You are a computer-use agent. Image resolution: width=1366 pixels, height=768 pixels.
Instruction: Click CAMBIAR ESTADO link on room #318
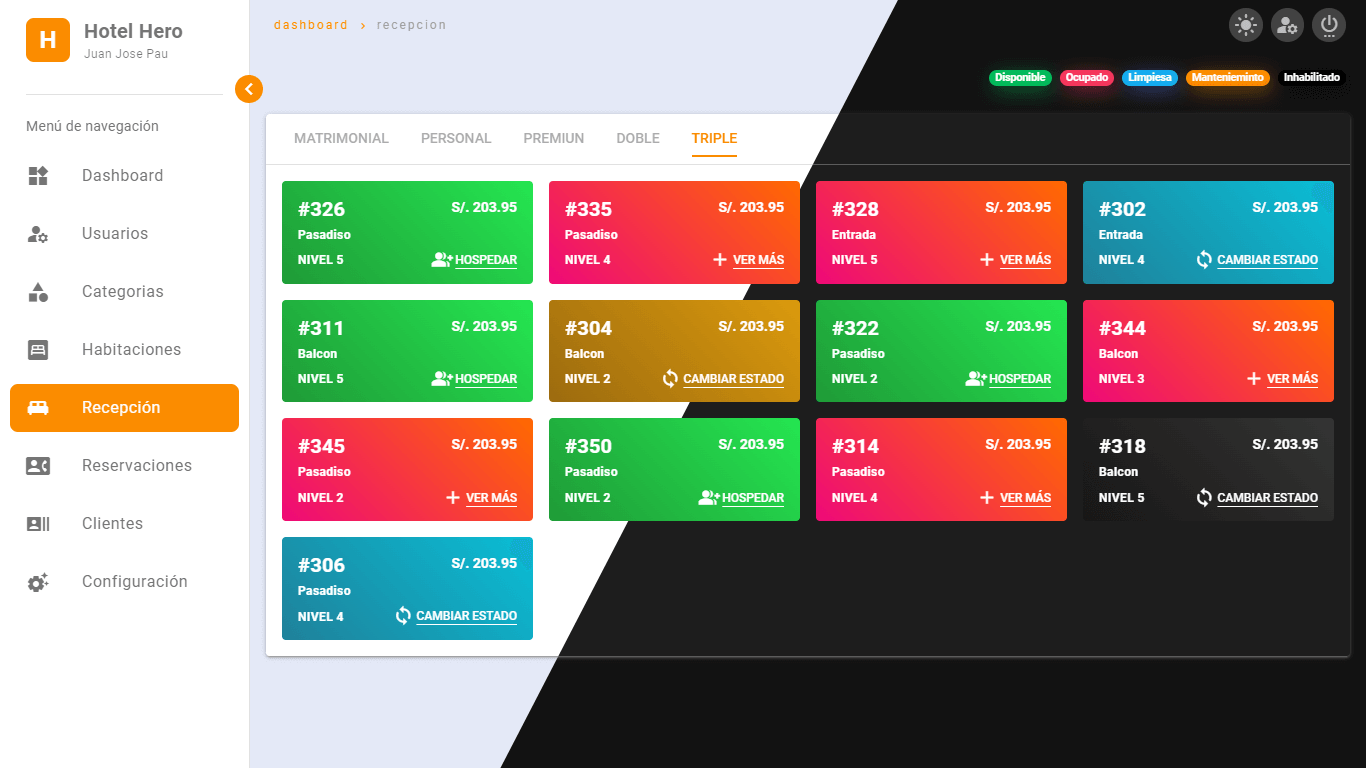(x=1267, y=498)
